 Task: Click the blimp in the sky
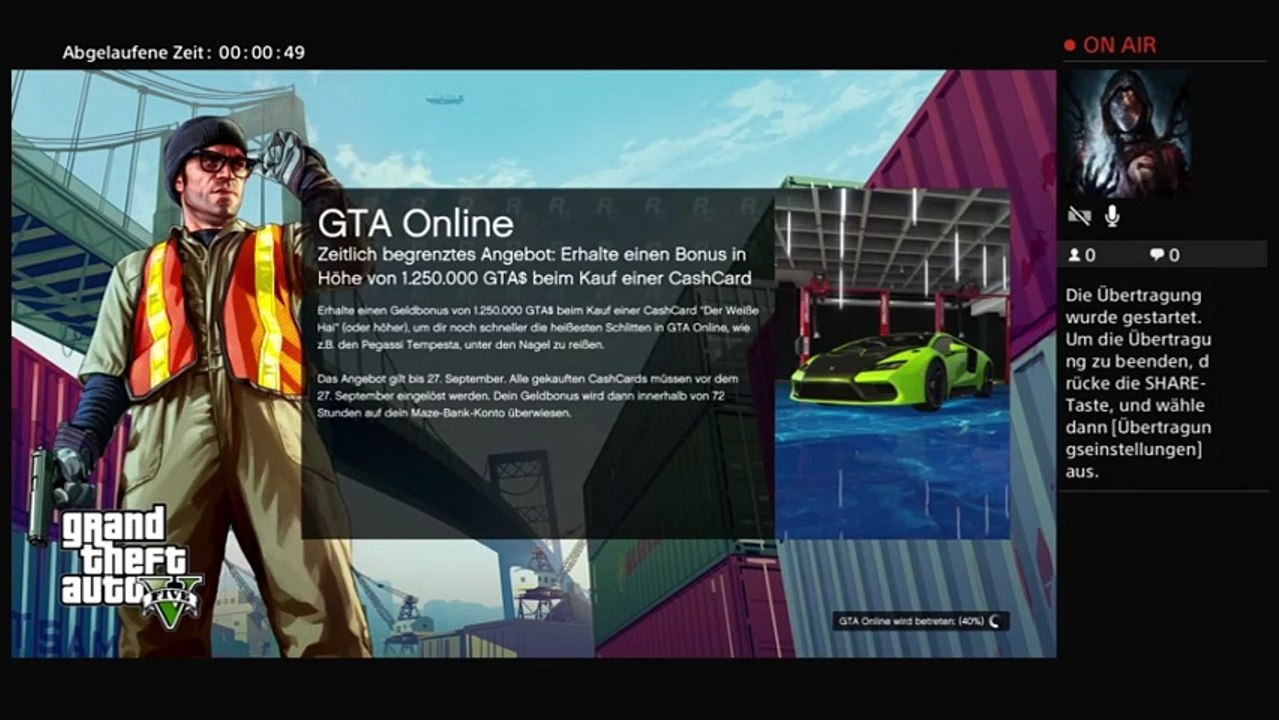tap(444, 99)
